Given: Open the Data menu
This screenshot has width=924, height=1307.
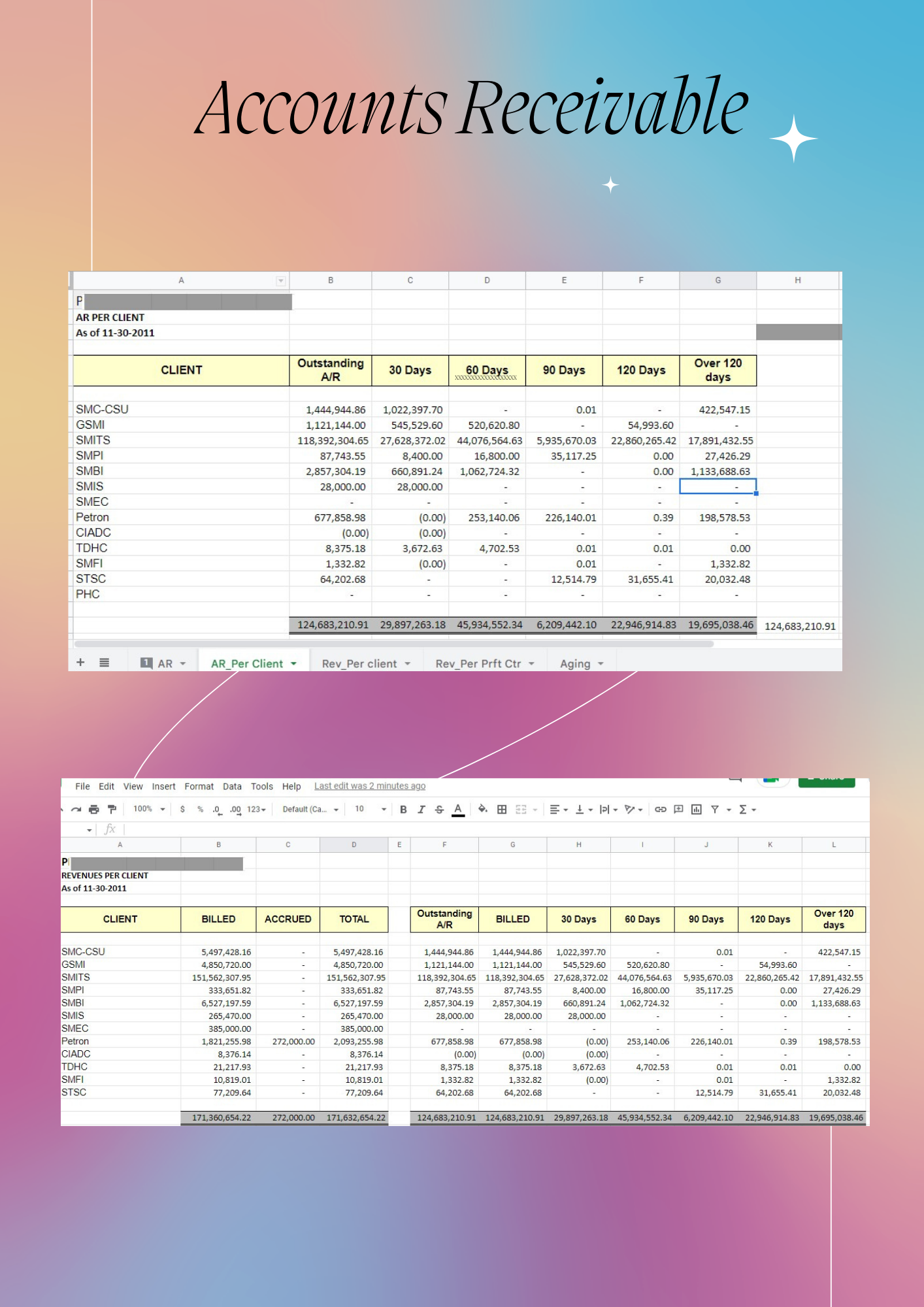Looking at the screenshot, I should 232,786.
